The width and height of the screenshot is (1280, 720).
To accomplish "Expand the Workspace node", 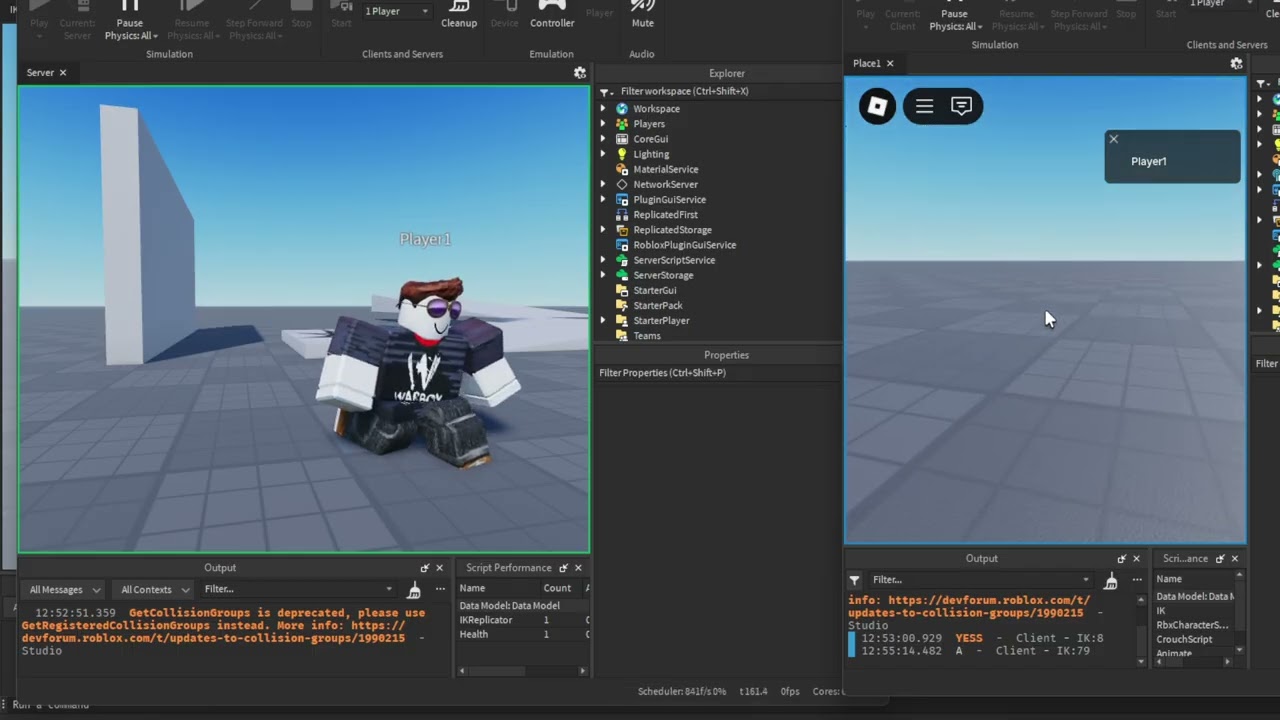I will [x=603, y=109].
